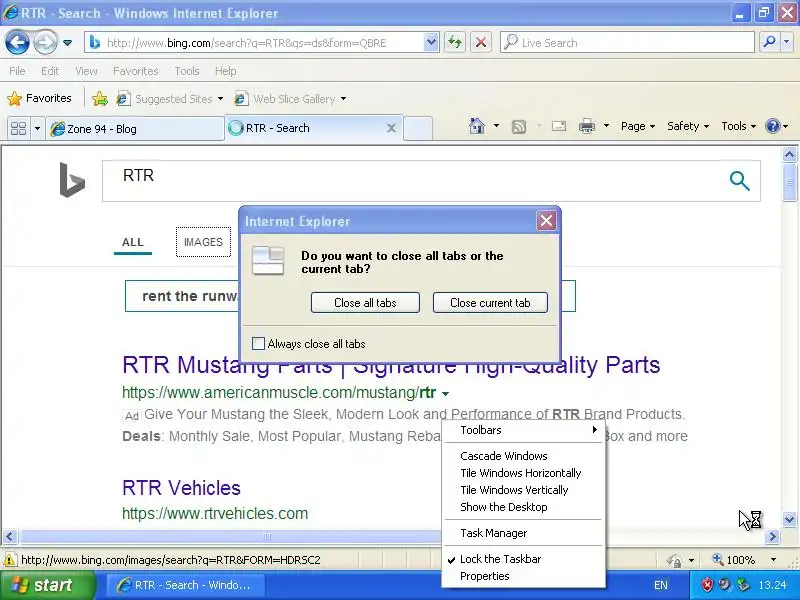Viewport: 800px width, 600px height.
Task: Open the 100% zoom level control
Action: [x=745, y=560]
